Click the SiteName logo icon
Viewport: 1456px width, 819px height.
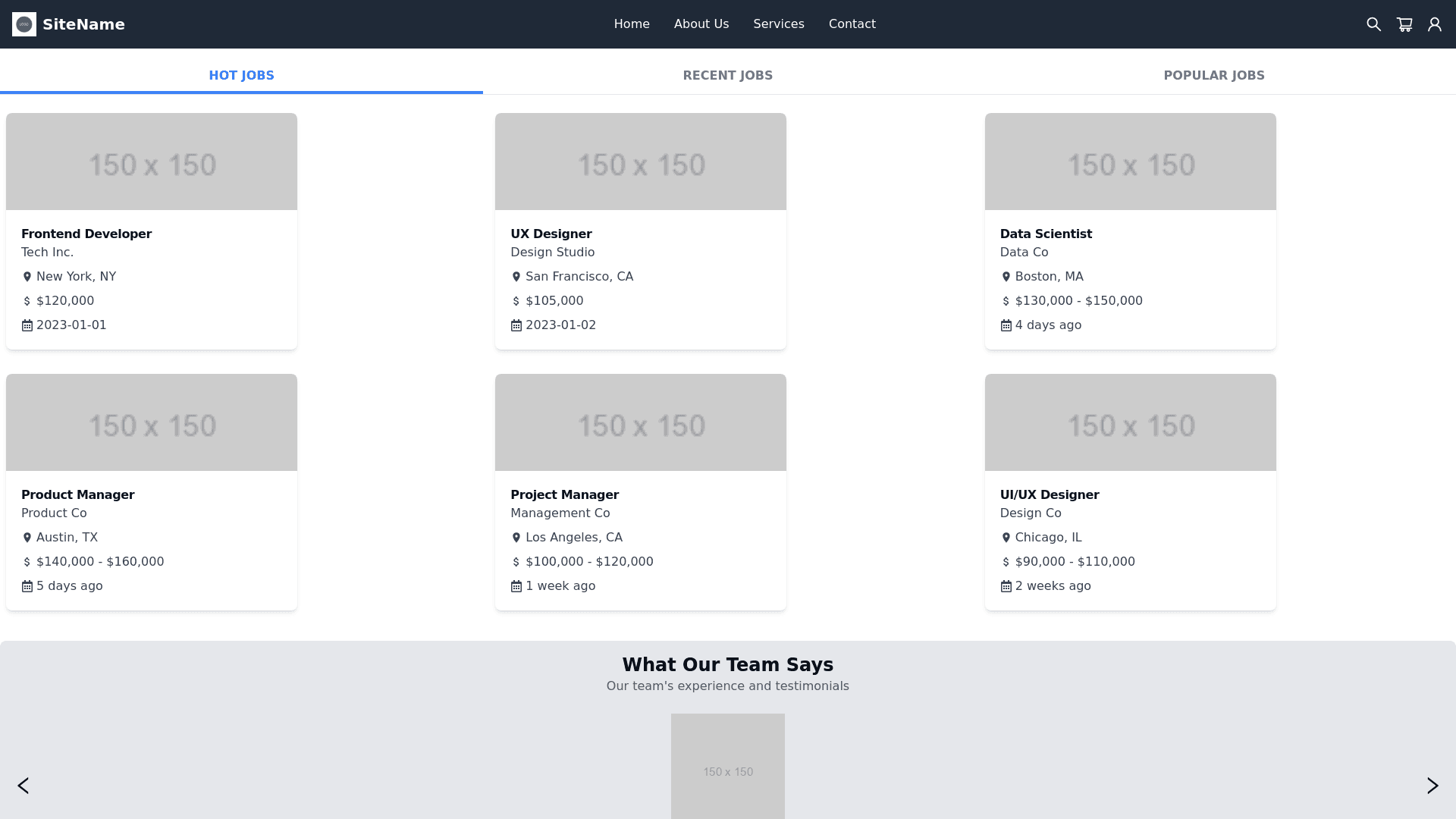click(24, 24)
